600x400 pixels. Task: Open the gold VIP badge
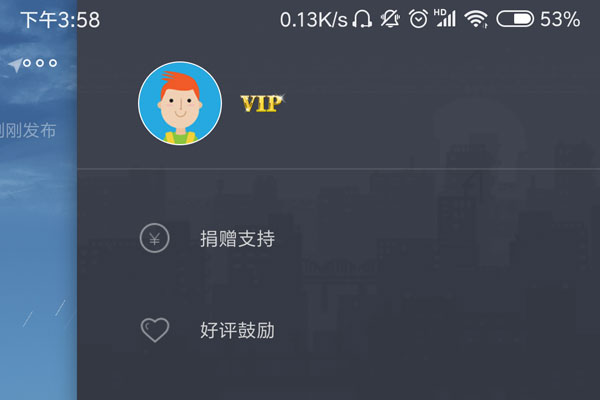262,103
